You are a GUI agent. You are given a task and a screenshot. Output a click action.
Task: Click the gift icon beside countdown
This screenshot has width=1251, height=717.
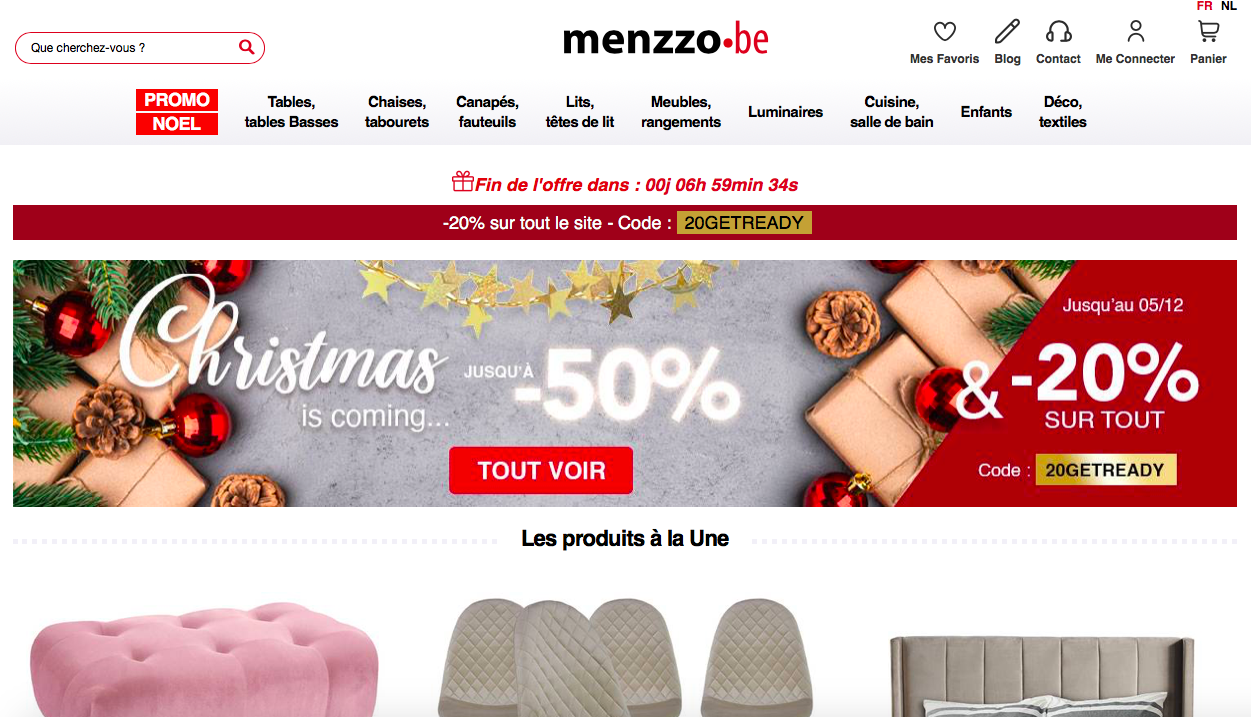point(462,182)
